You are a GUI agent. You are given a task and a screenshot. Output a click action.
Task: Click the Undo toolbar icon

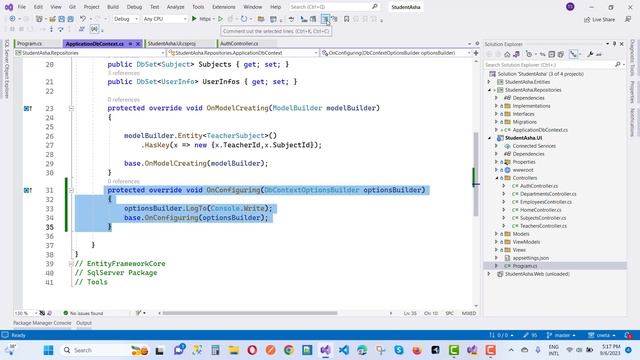coord(82,19)
